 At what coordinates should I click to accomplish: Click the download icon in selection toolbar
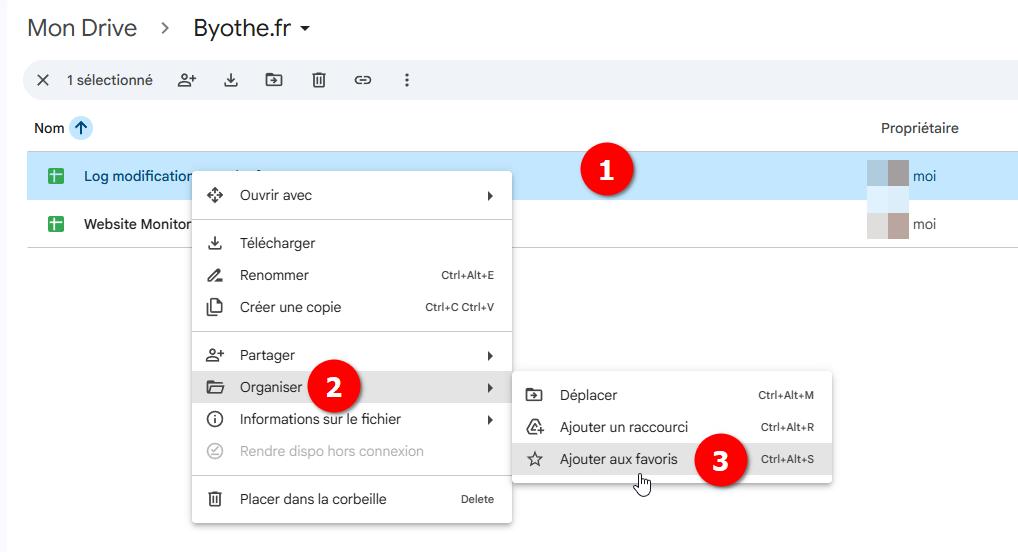coord(230,80)
